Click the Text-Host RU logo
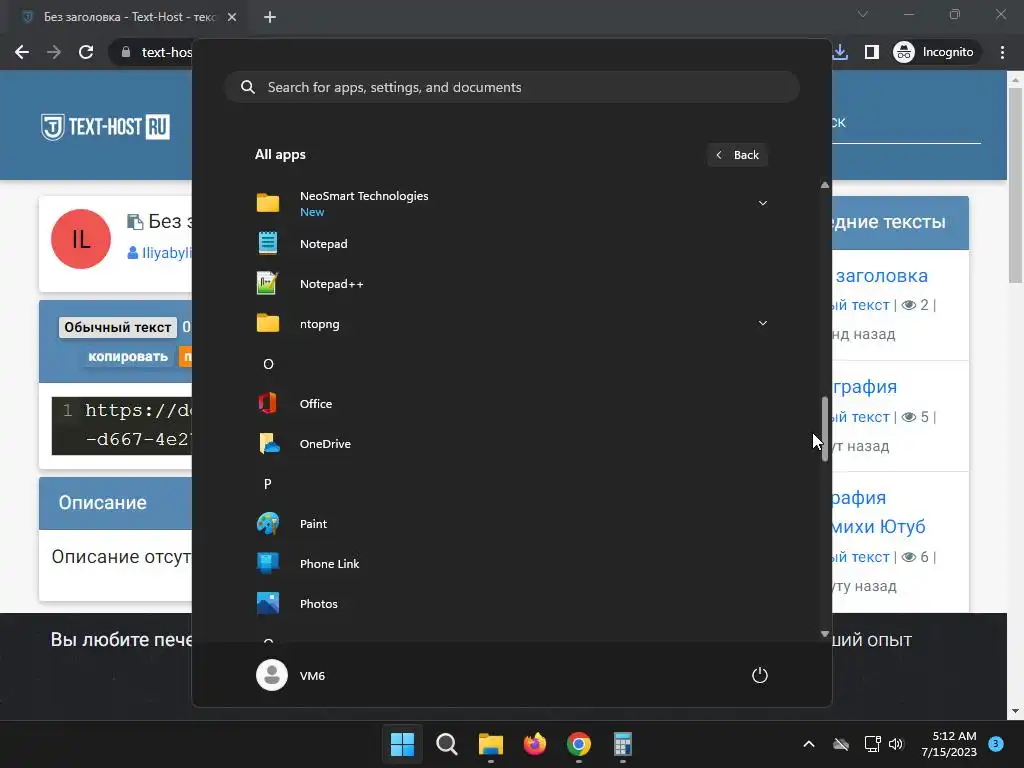This screenshot has height=768, width=1024. click(x=105, y=127)
